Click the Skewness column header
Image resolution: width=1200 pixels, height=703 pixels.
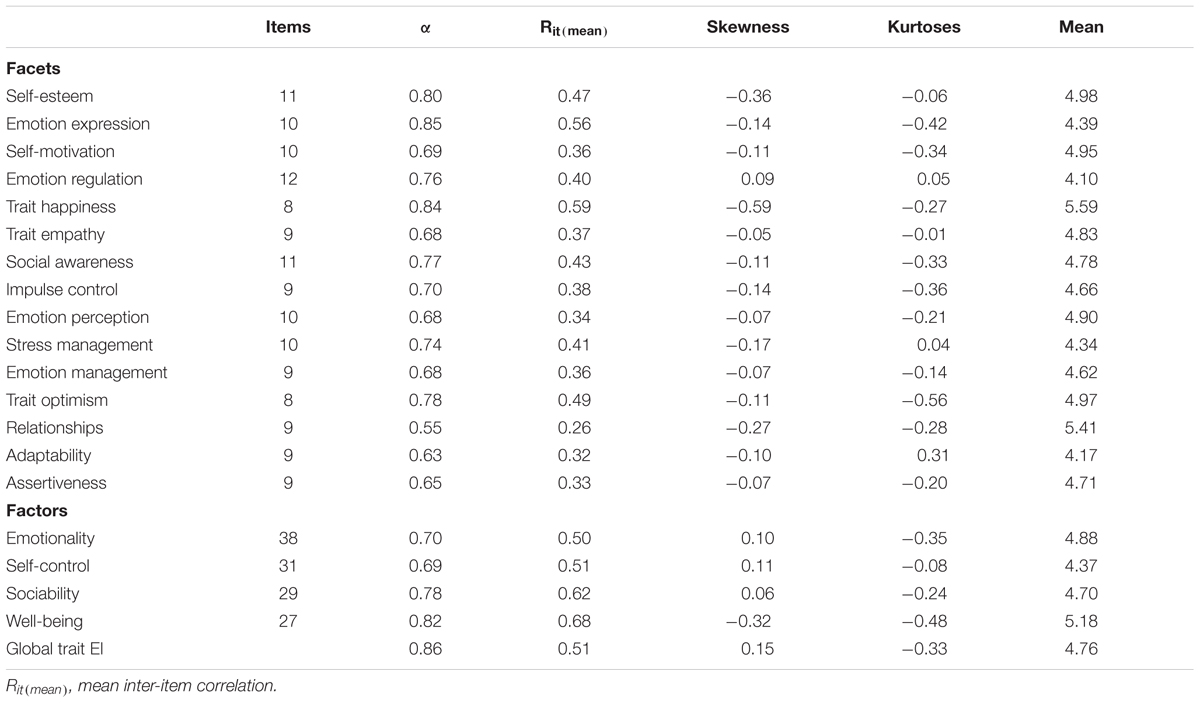coord(749,28)
